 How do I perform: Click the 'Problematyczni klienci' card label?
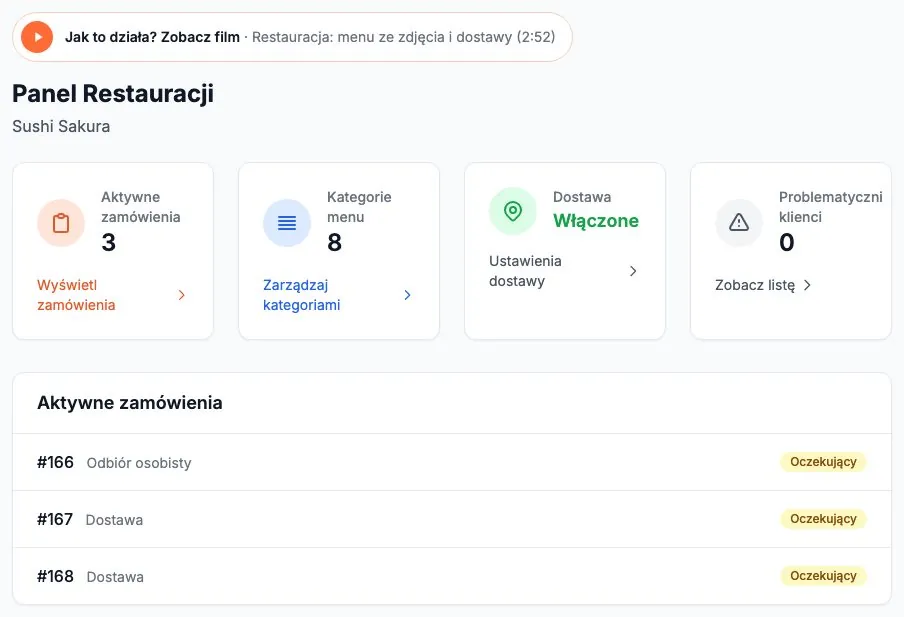(831, 207)
